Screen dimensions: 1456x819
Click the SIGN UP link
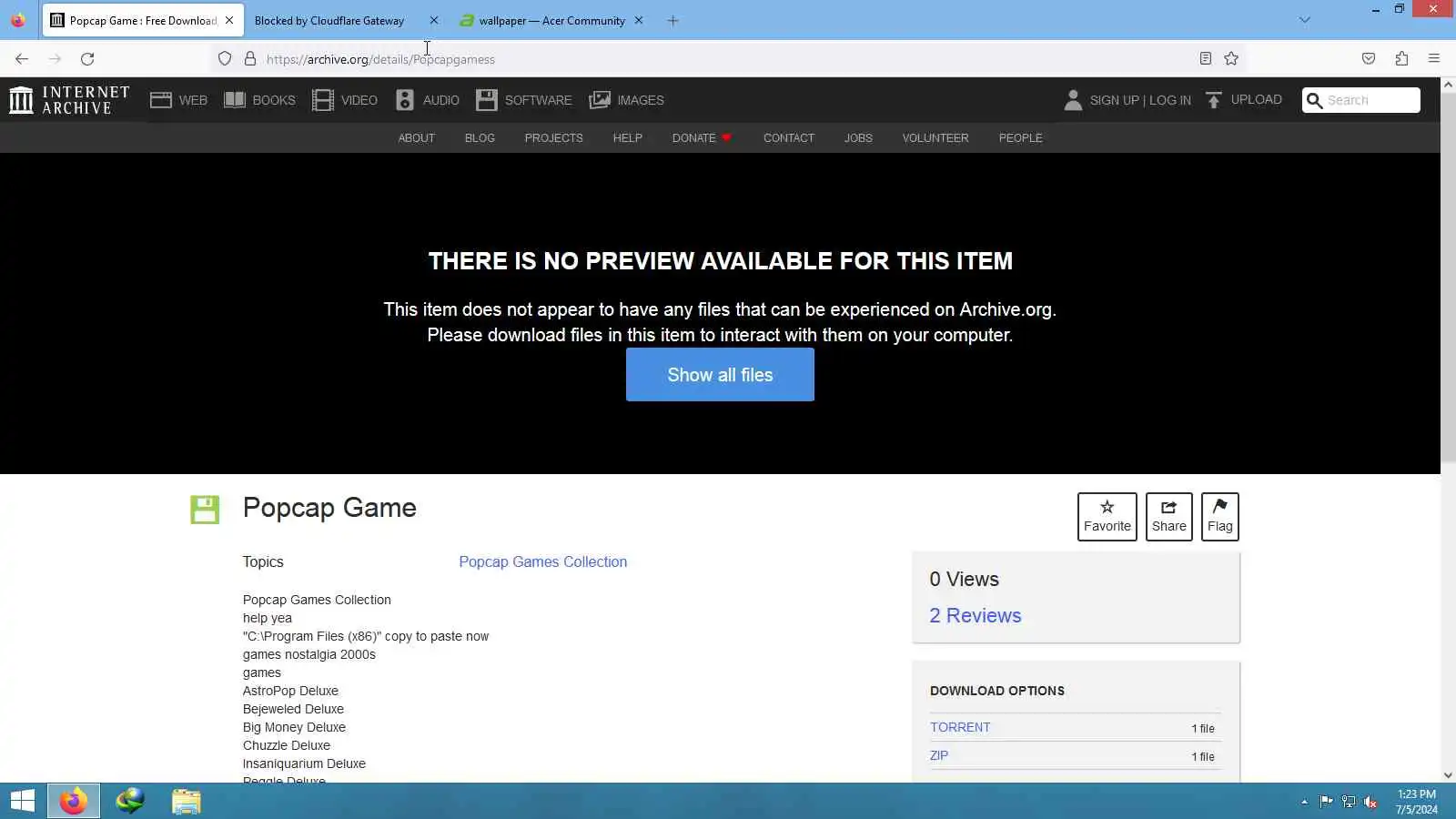(1115, 100)
